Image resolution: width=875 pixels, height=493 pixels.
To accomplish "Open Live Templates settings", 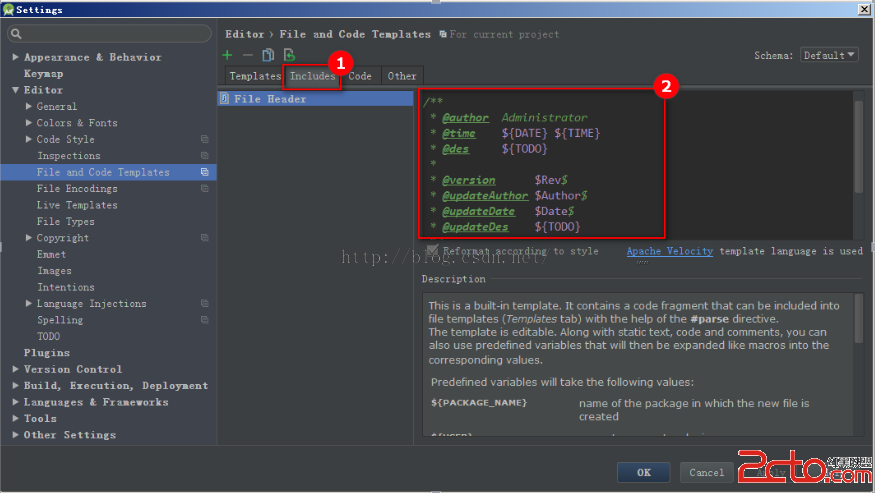I will click(x=77, y=205).
